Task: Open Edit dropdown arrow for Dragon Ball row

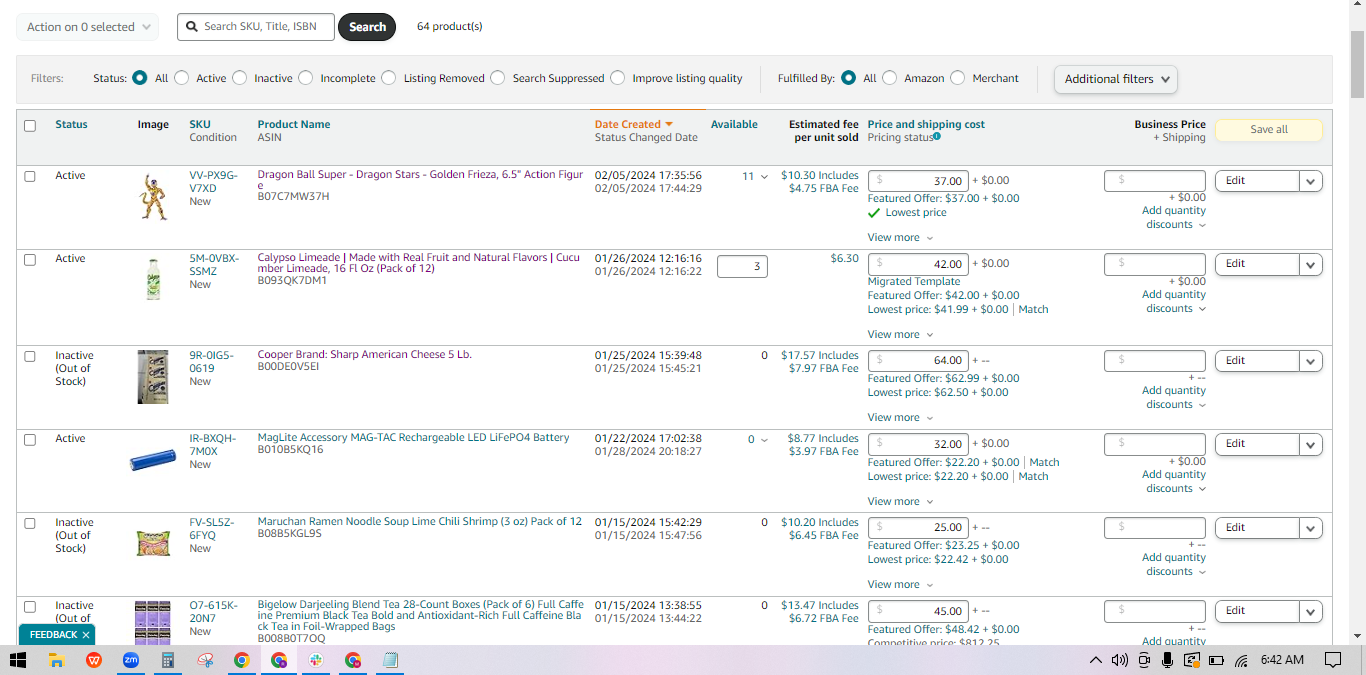Action: (x=1311, y=181)
